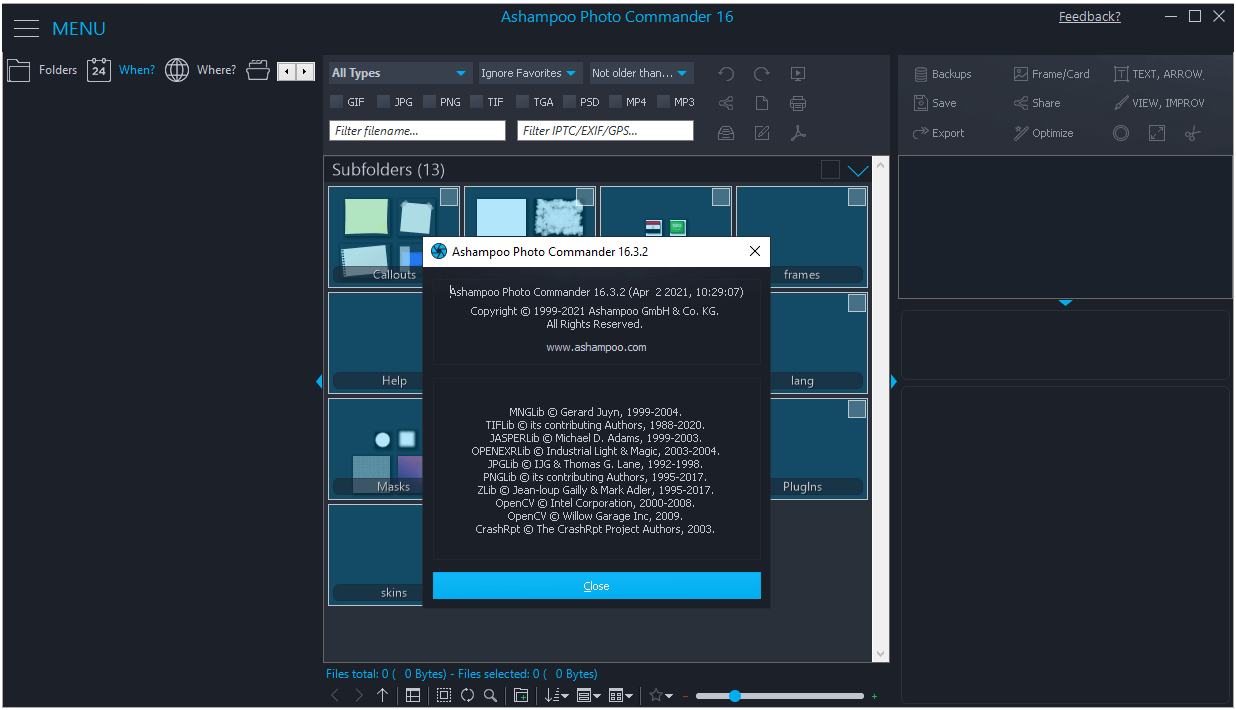Tick the checkbox on the frames folder
The height and width of the screenshot is (710, 1236).
point(857,198)
